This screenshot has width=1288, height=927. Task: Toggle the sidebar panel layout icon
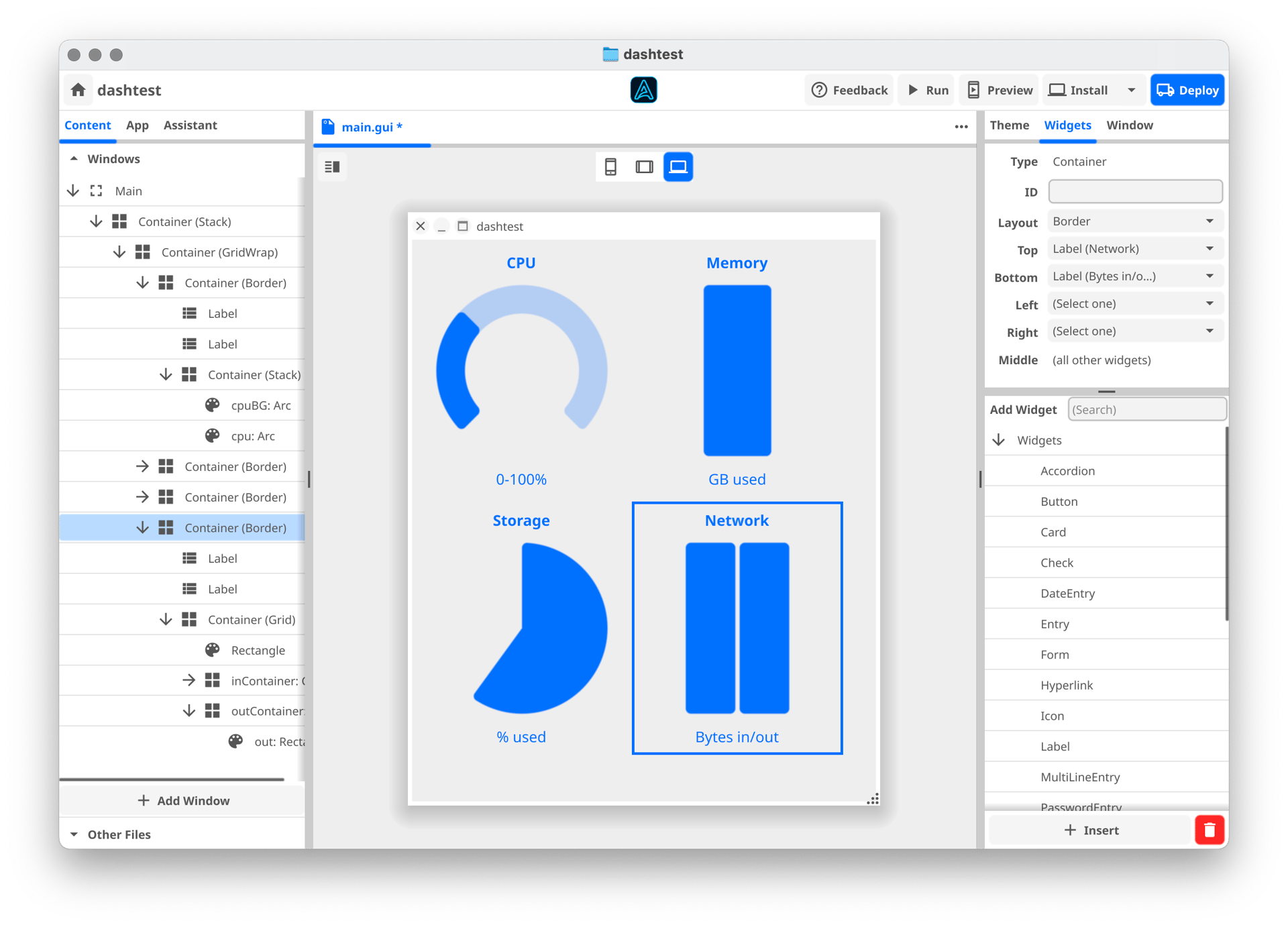[x=332, y=167]
